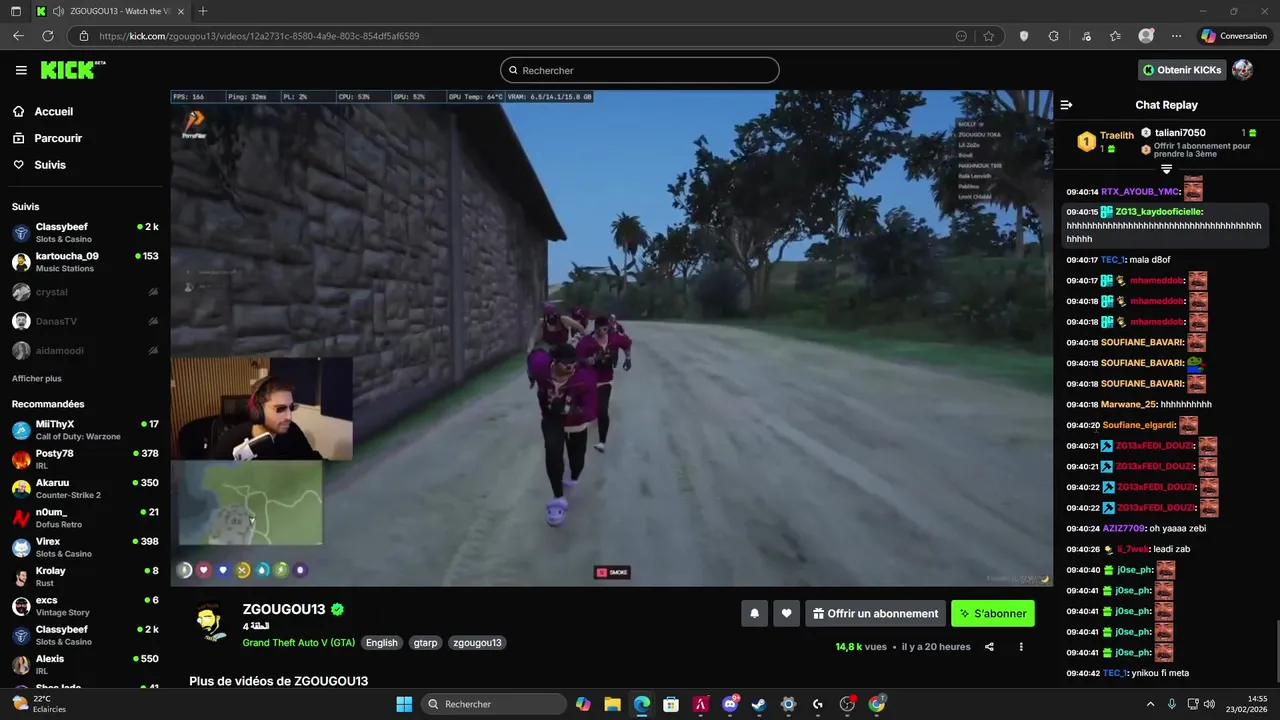
Task: Open the user profile avatar menu
Action: (1243, 70)
